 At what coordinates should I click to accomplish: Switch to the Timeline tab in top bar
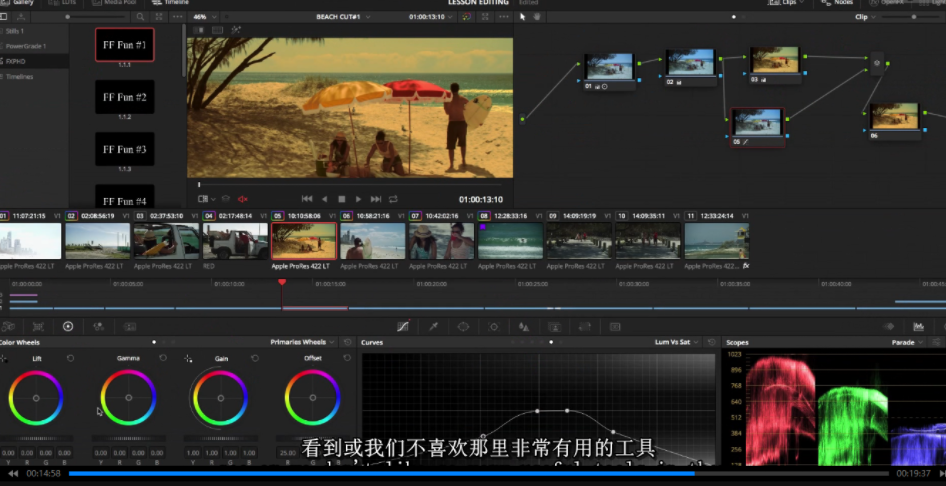coord(171,2)
